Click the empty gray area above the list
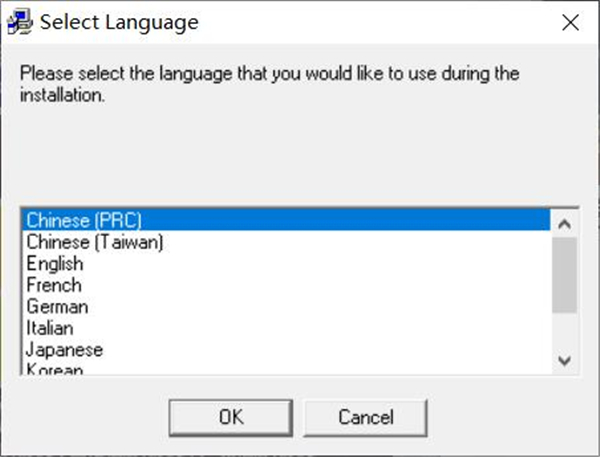This screenshot has width=600, height=457. click(x=300, y=155)
